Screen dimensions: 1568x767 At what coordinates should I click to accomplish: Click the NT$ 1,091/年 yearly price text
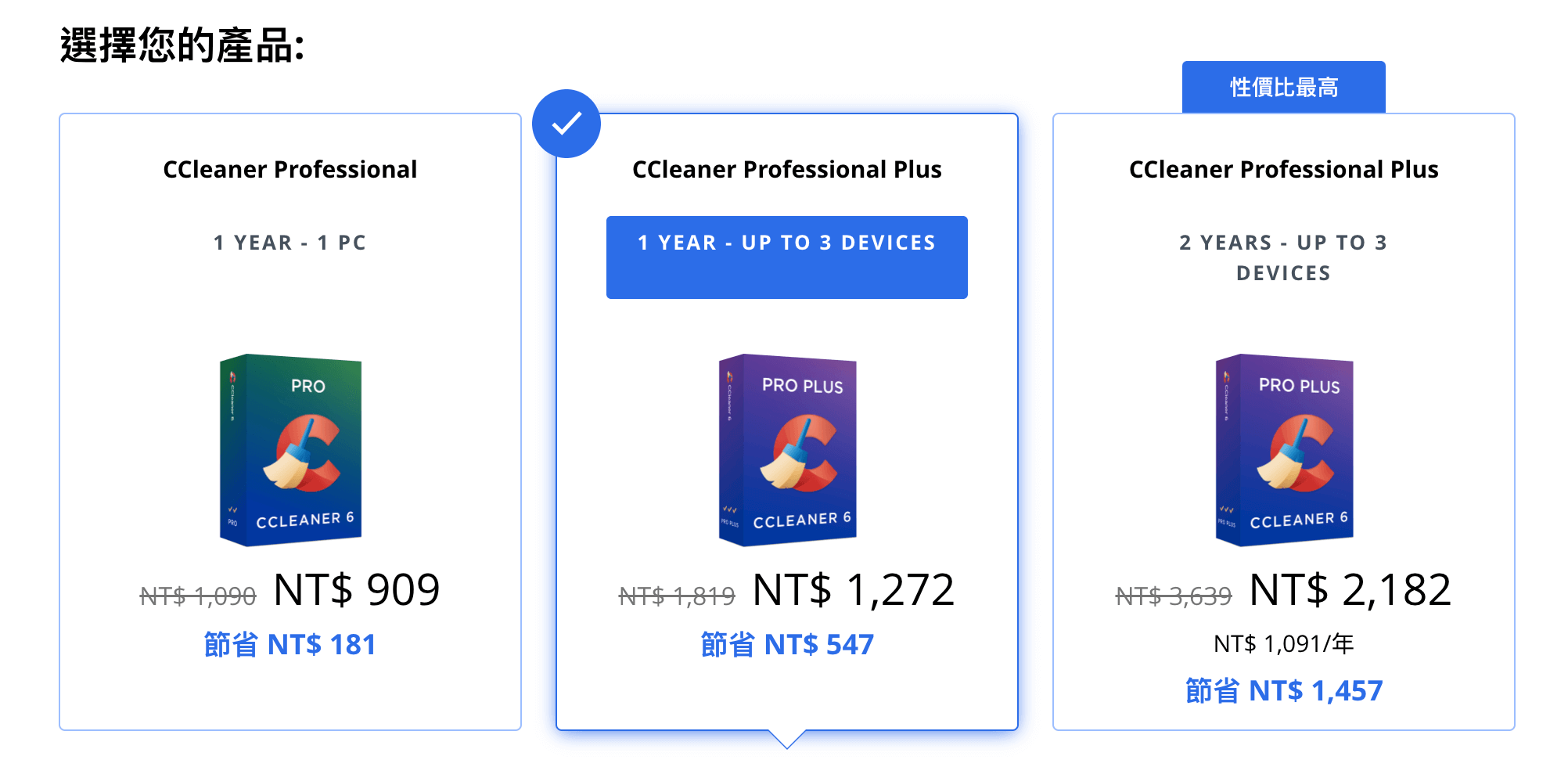tap(1284, 644)
